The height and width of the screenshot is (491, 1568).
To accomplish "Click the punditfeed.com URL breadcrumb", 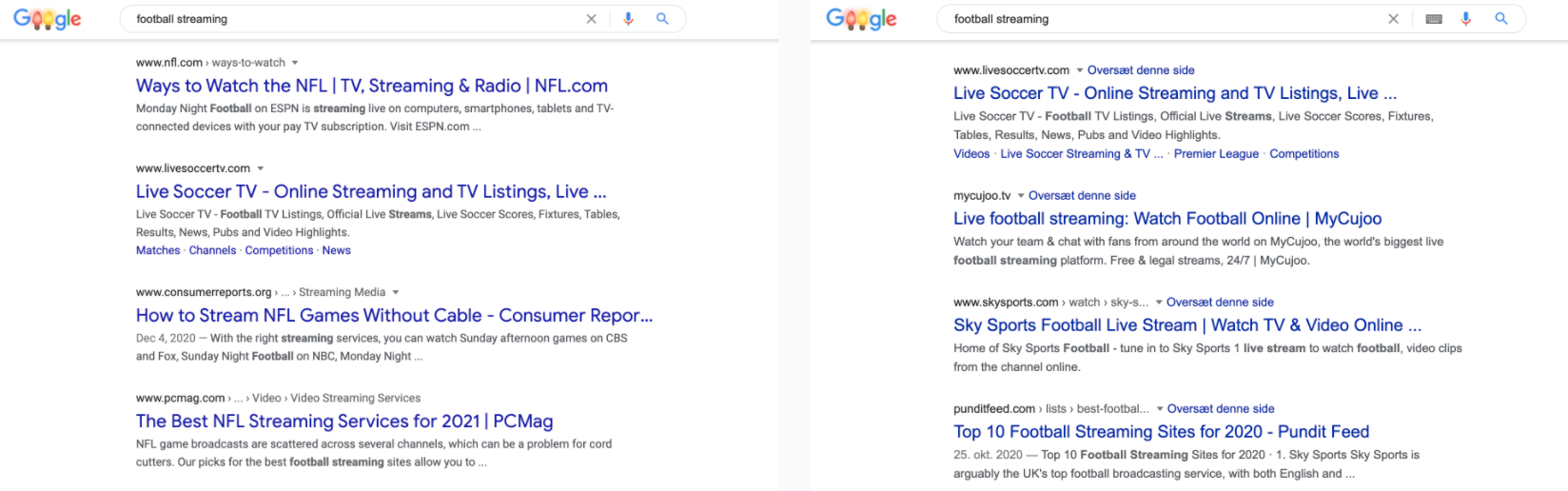I will (1051, 409).
